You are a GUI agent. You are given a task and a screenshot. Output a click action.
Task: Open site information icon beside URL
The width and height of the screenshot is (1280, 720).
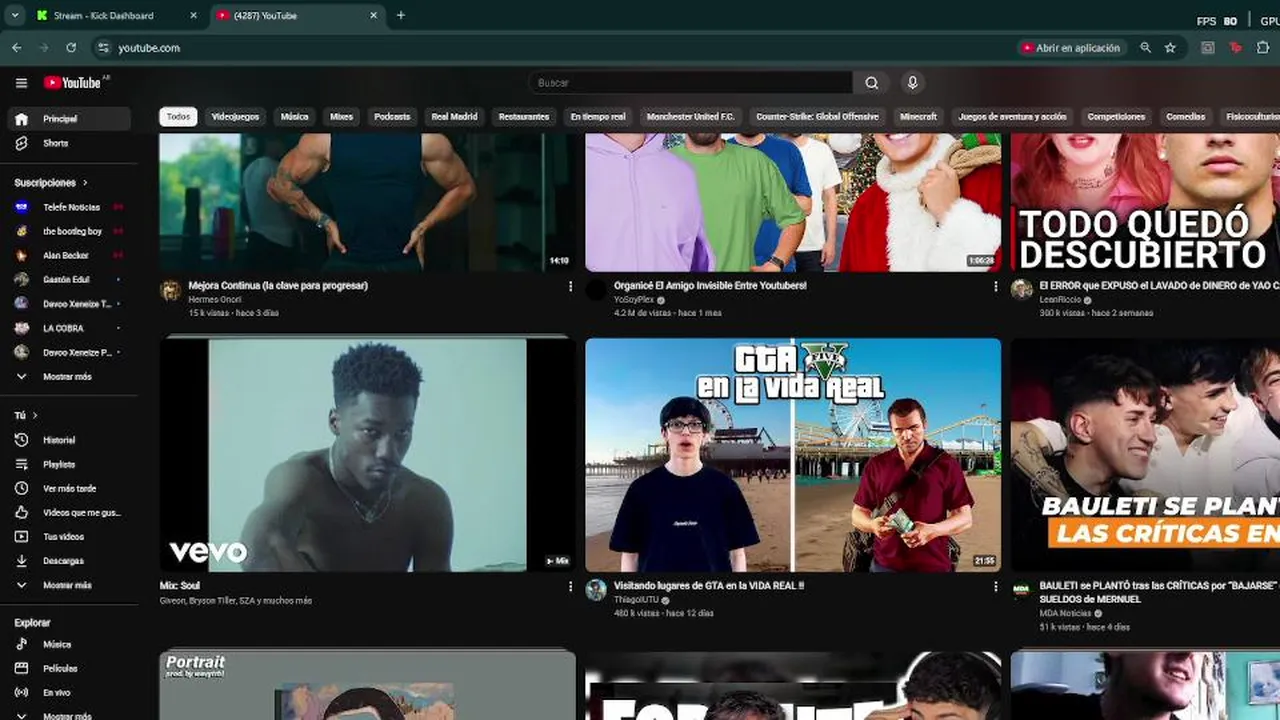(103, 47)
